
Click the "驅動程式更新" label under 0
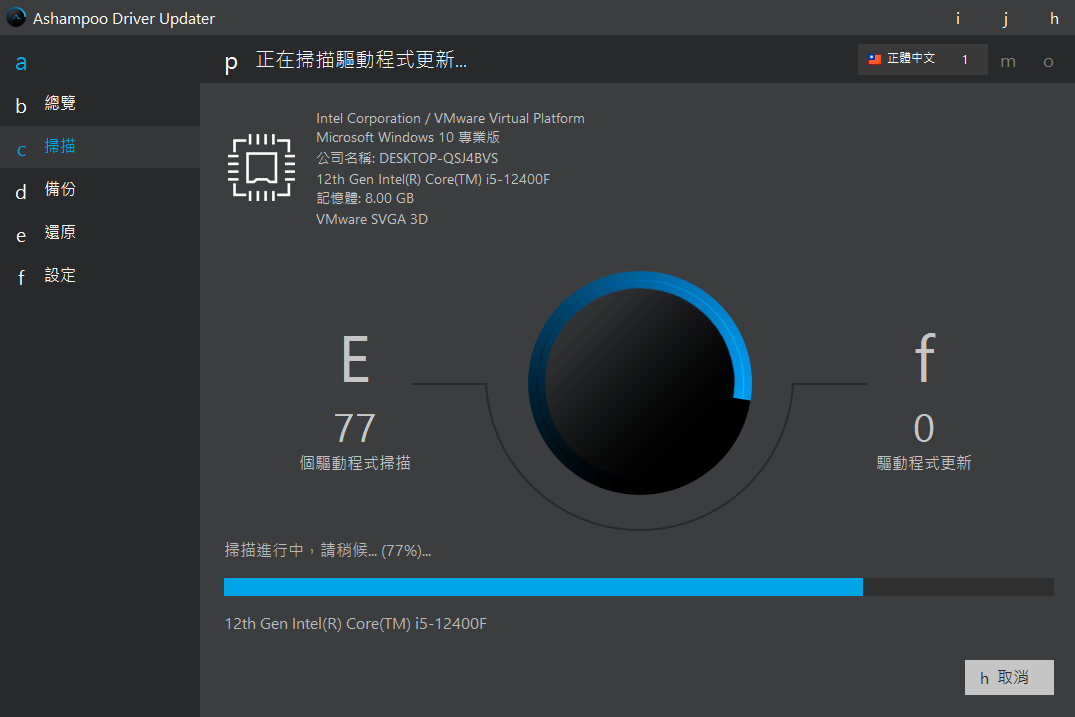pyautogui.click(x=924, y=463)
